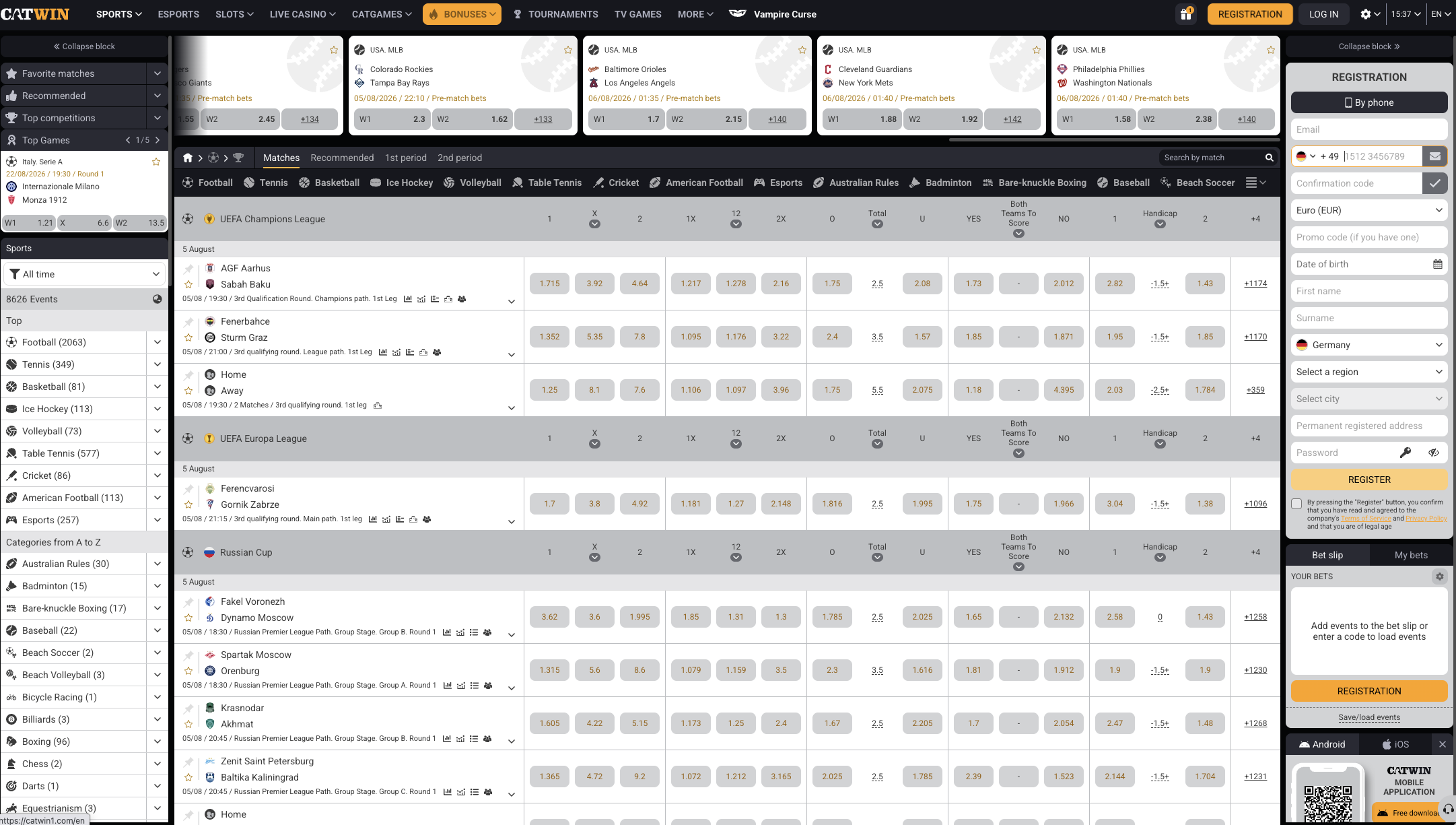Expand markets for AGF Aarhus match
Screen dimensions: 1456x825
[512, 301]
